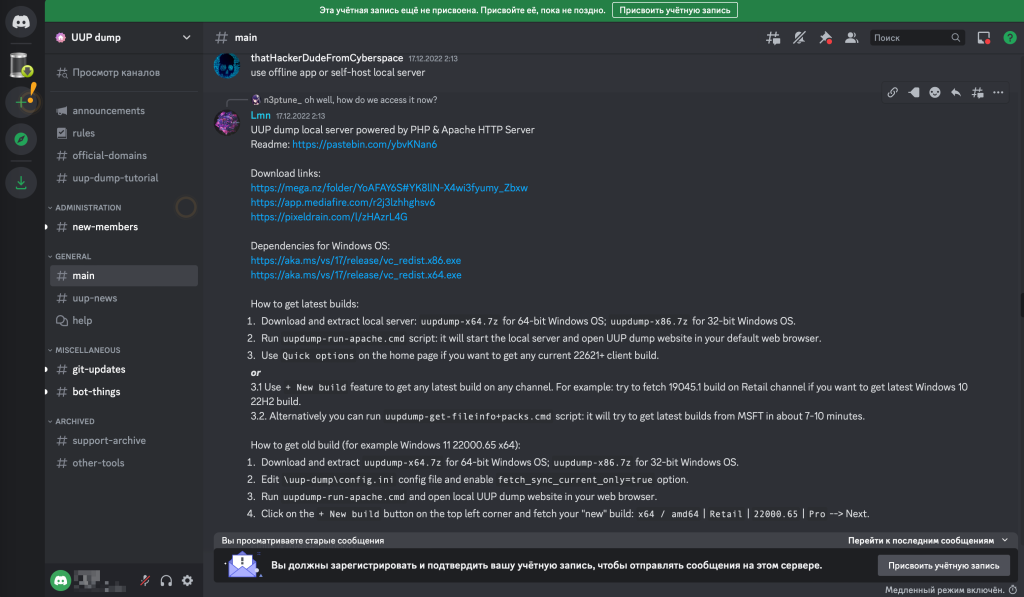Open the other-tools channel
This screenshot has width=1024, height=597.
123,462
